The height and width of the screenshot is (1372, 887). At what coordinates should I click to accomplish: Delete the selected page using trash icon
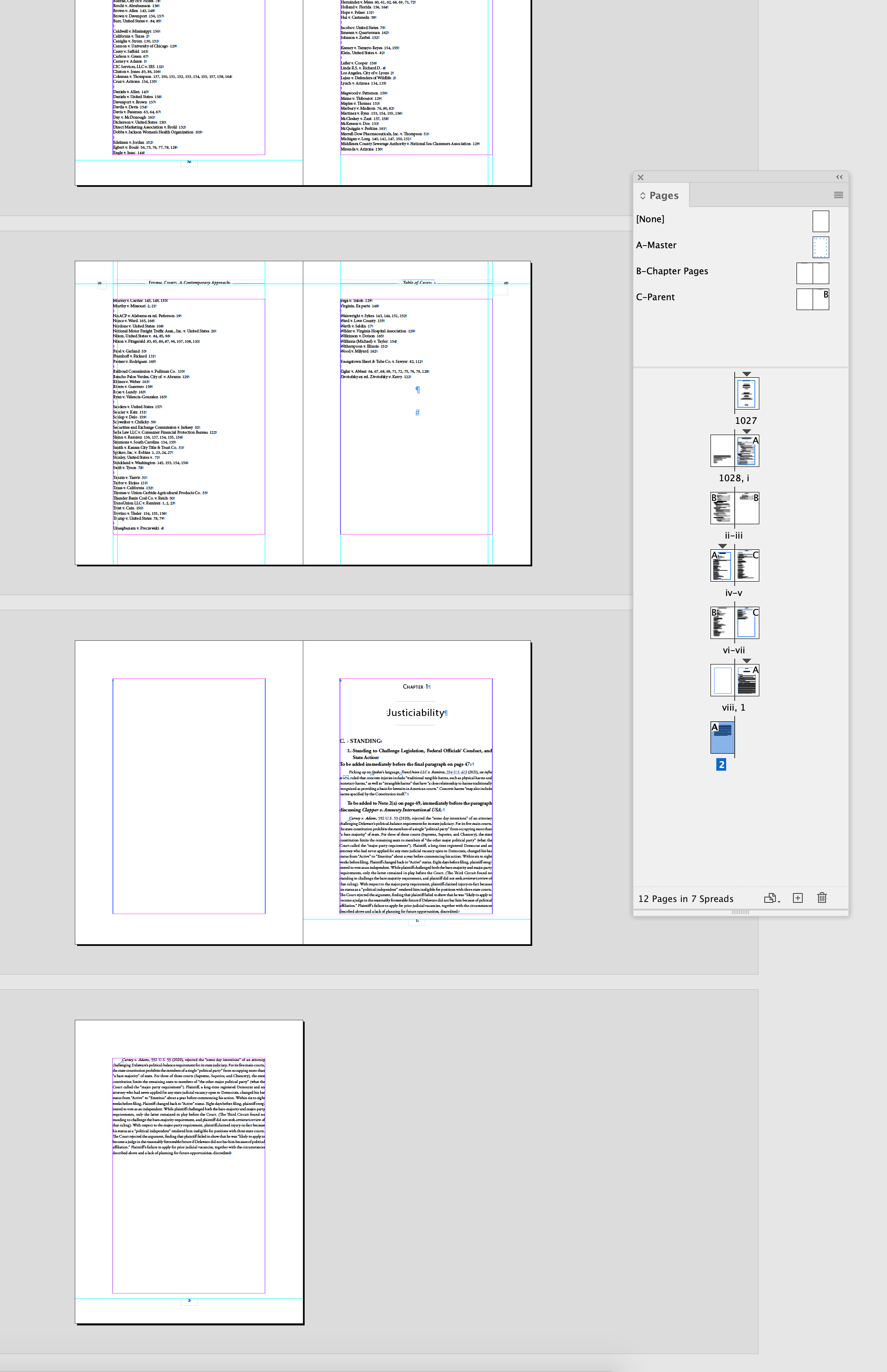(822, 898)
